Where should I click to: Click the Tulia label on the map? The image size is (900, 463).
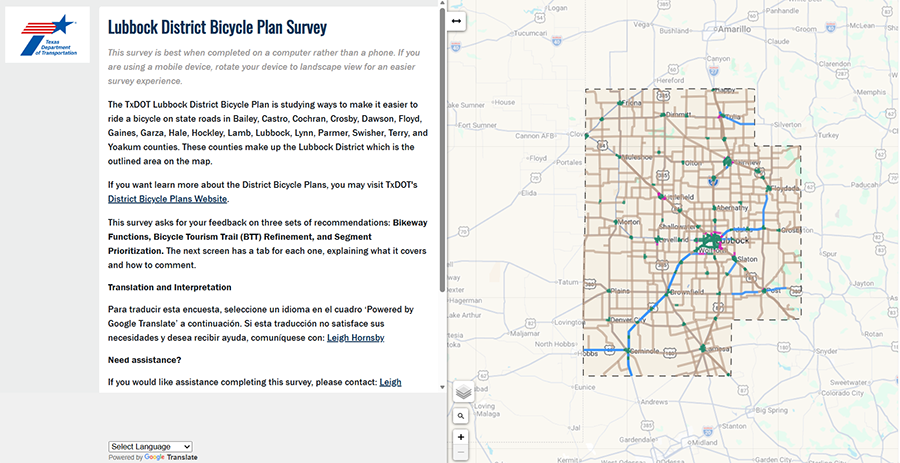pos(732,115)
